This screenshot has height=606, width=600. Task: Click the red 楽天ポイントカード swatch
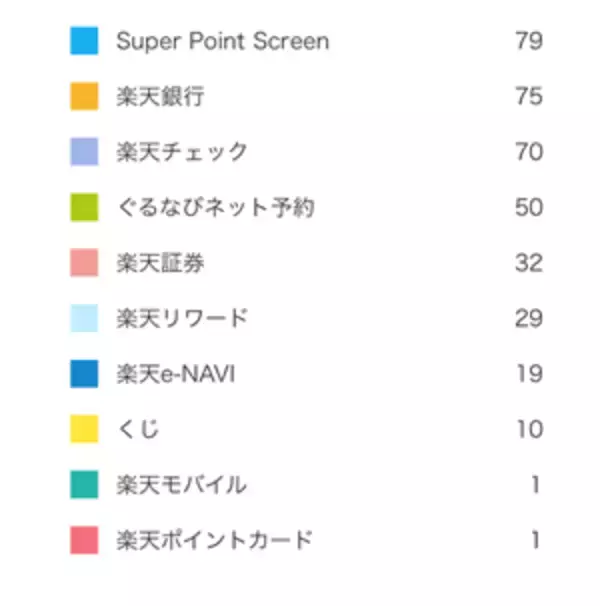coord(84,541)
